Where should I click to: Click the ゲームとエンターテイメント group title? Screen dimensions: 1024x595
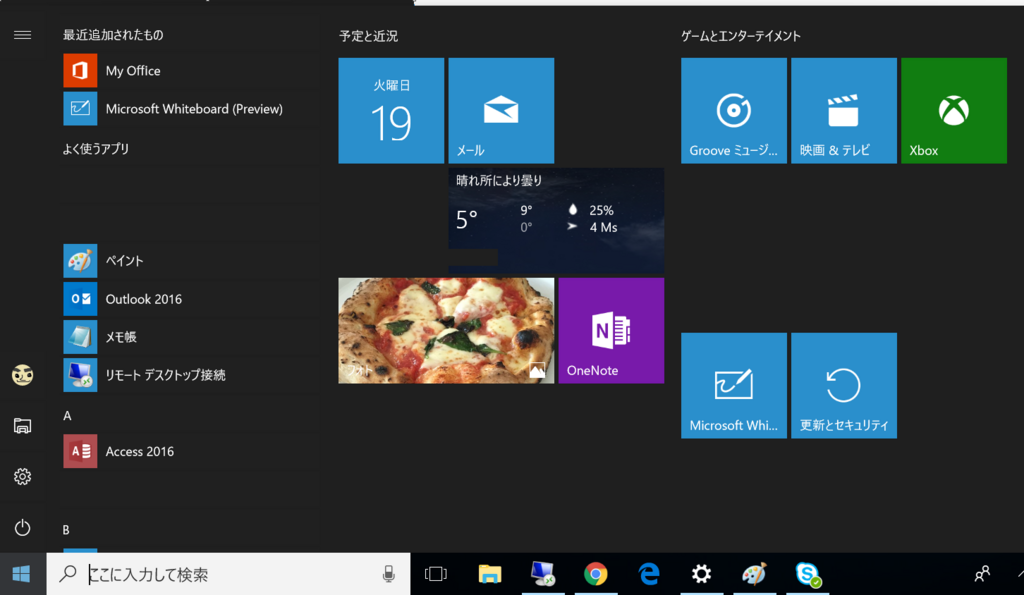[x=741, y=36]
